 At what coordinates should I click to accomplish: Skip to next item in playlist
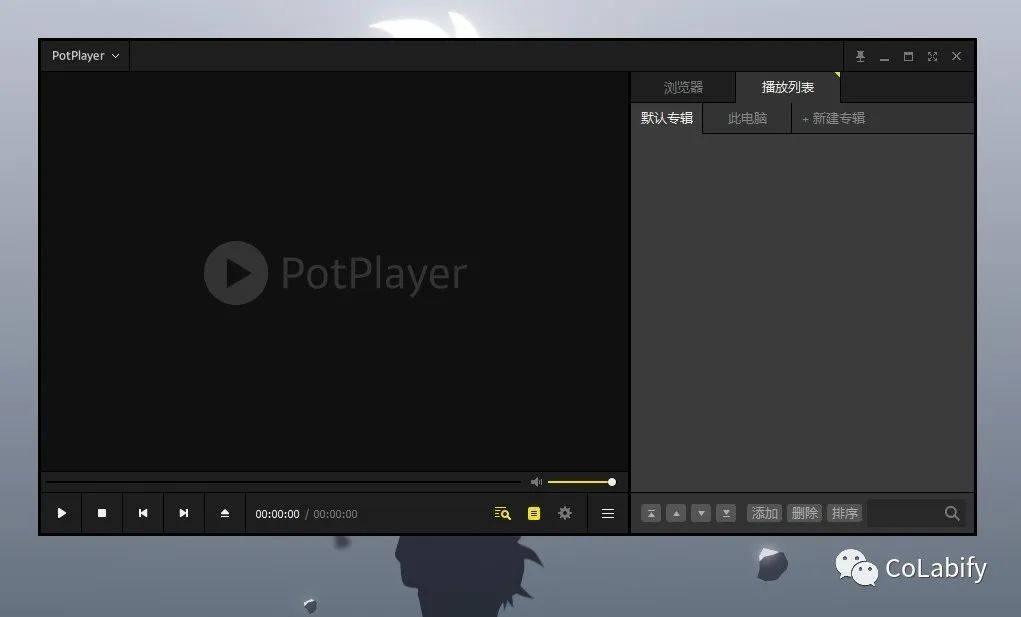click(184, 512)
